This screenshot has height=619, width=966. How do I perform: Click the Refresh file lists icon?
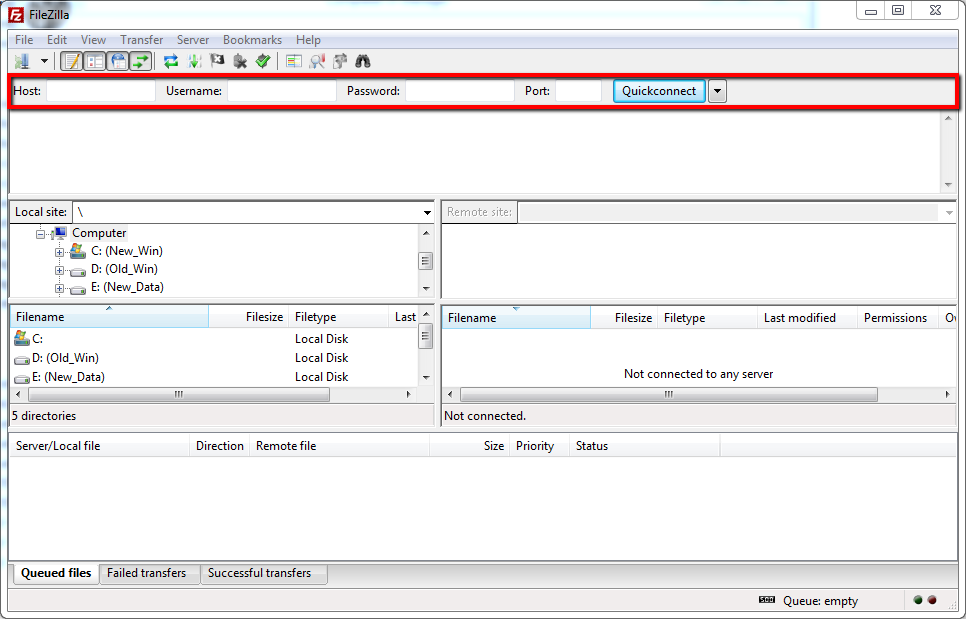pos(171,62)
